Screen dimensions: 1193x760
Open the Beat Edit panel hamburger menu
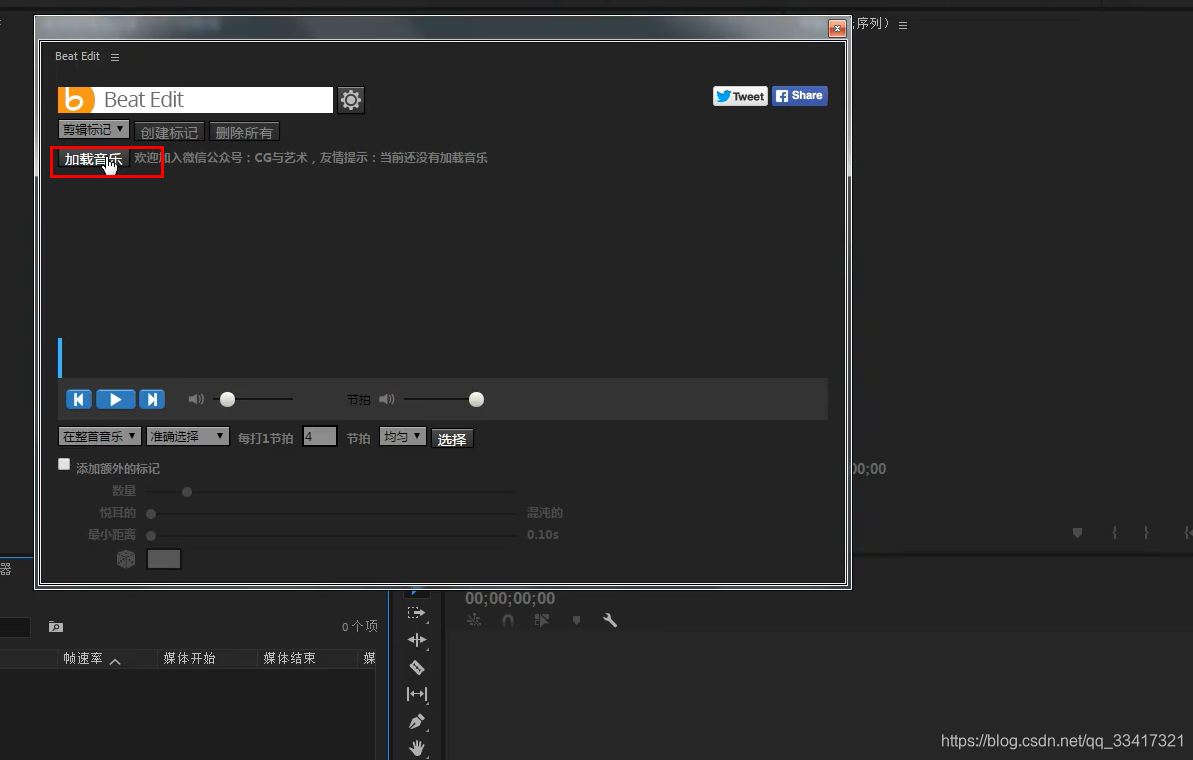coord(115,57)
